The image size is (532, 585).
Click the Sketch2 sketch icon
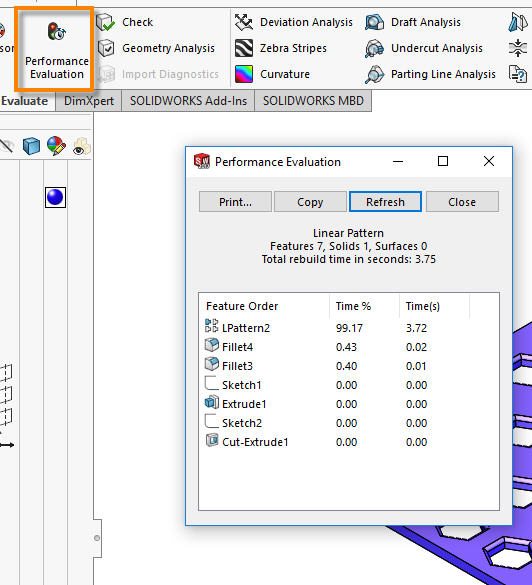pyautogui.click(x=212, y=421)
